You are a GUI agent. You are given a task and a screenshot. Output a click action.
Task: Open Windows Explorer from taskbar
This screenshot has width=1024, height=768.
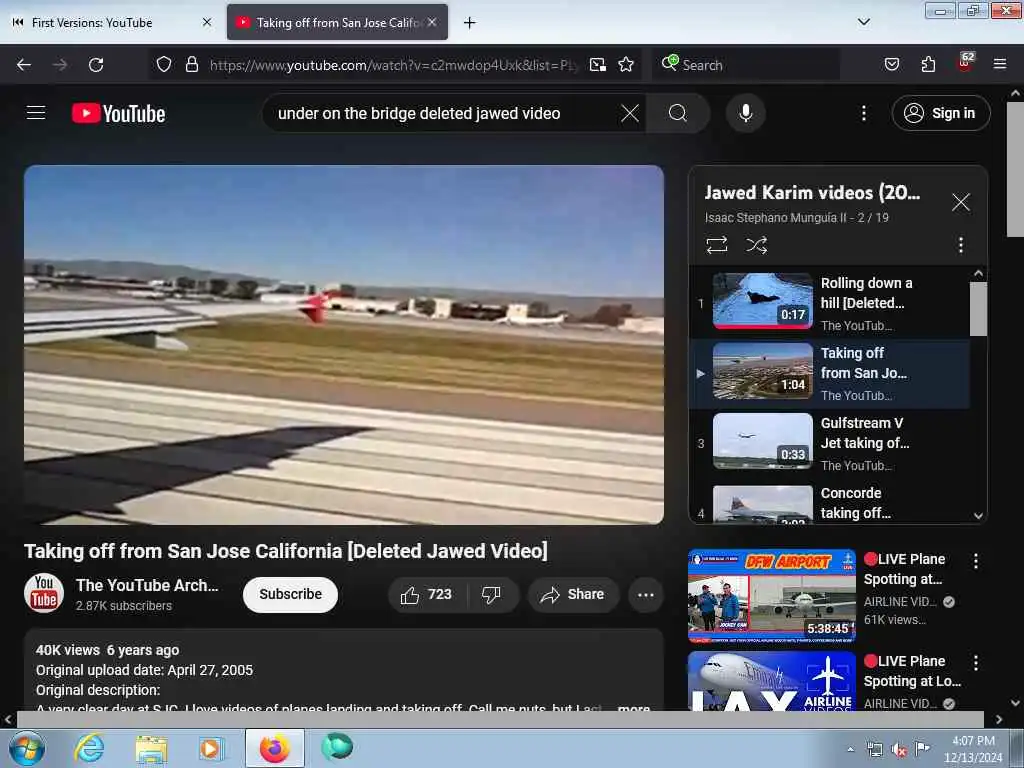[x=151, y=748]
